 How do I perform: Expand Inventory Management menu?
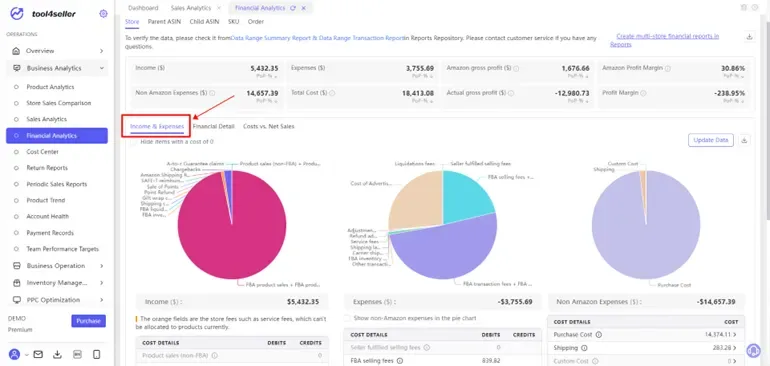pos(101,283)
